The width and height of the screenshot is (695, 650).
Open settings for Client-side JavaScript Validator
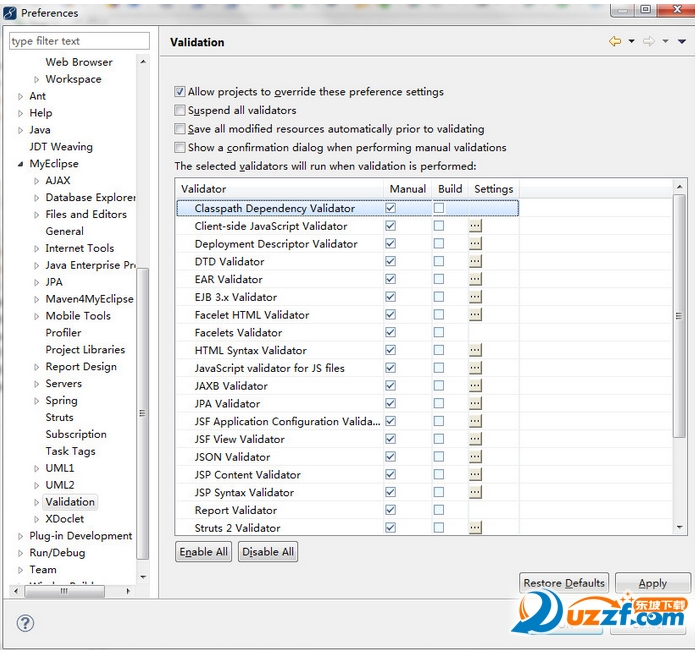click(475, 226)
